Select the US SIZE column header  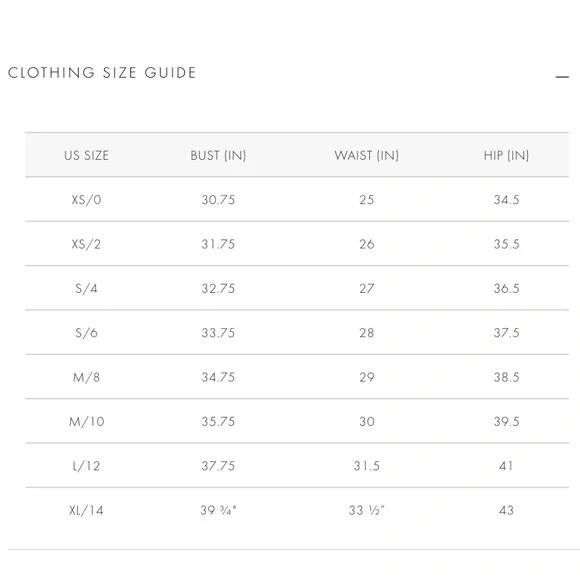[x=87, y=155]
